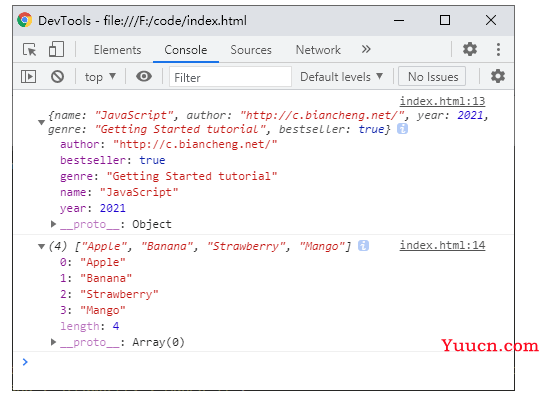Switch to the Elements tab
This screenshot has height=400, width=551.
coord(117,50)
